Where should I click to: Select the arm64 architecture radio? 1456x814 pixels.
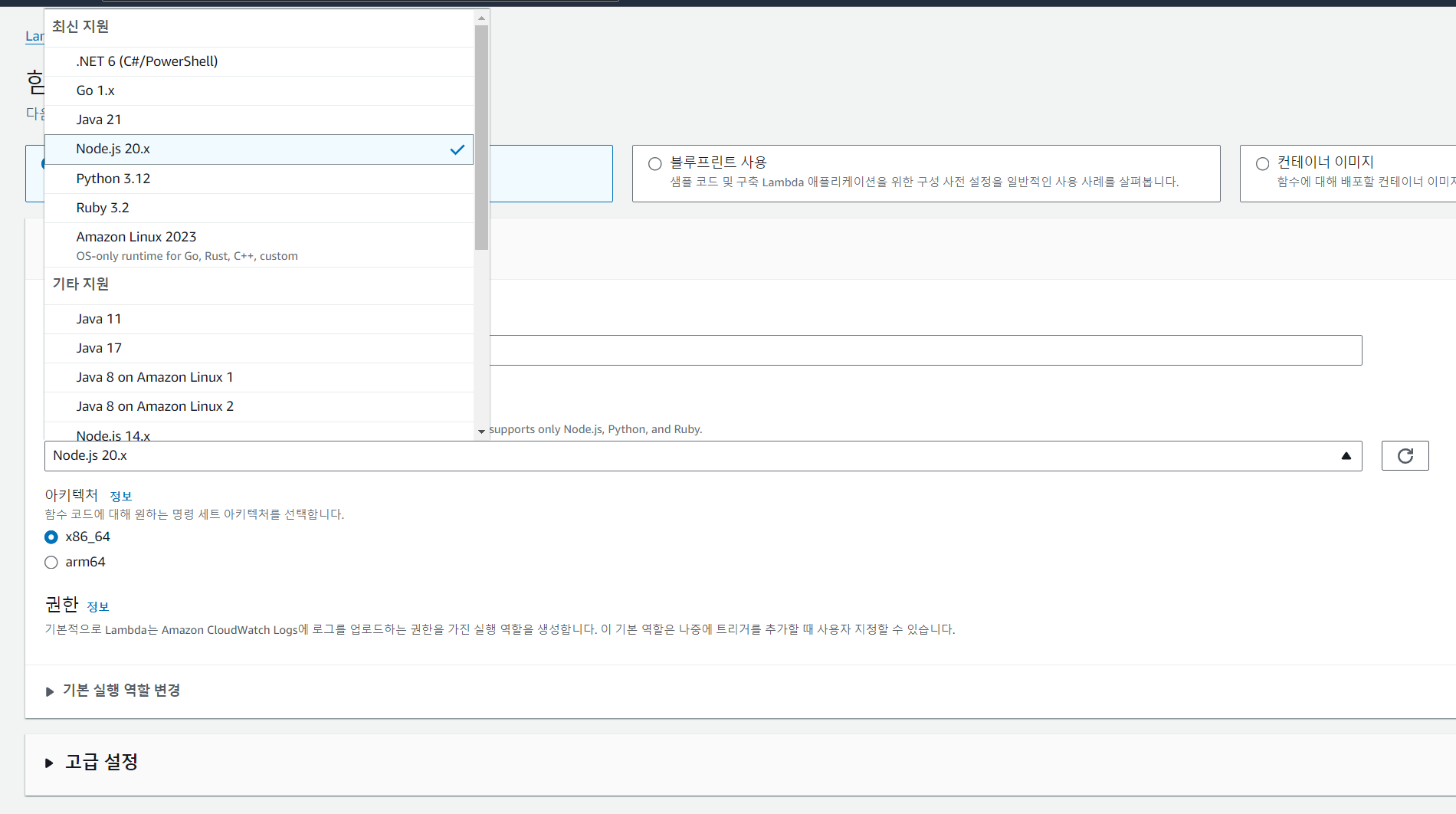coord(51,563)
